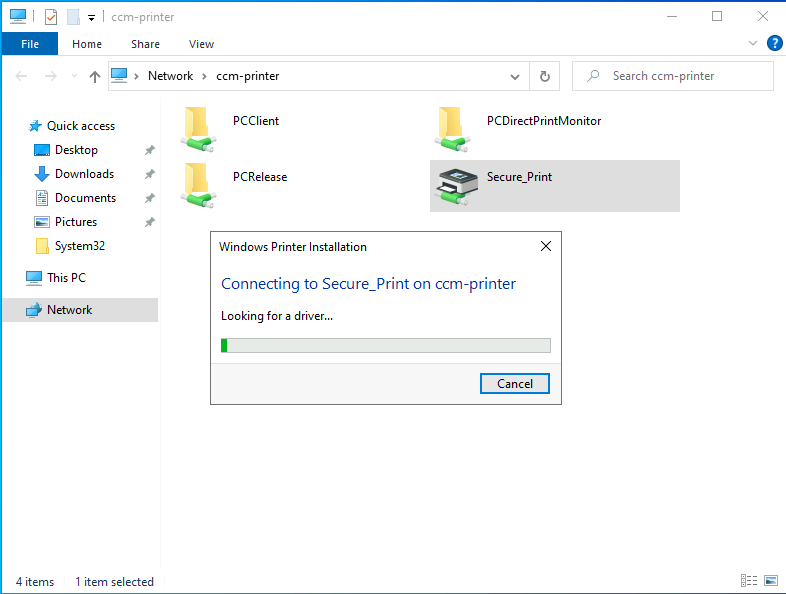Switch to details view icon in status bar

pos(749,580)
